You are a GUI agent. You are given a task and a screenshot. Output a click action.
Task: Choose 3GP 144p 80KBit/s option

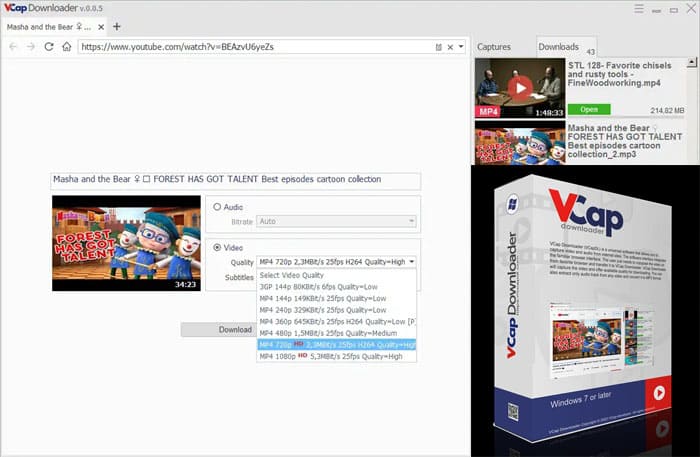coord(336,287)
